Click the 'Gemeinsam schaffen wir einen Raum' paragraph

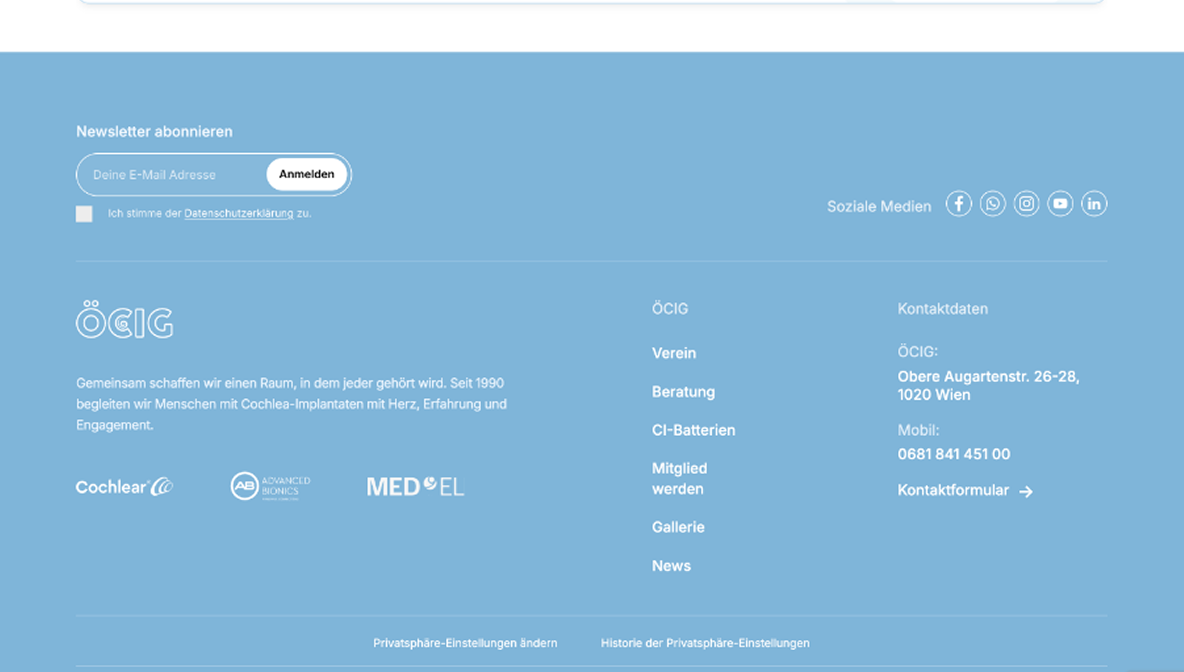pos(291,404)
